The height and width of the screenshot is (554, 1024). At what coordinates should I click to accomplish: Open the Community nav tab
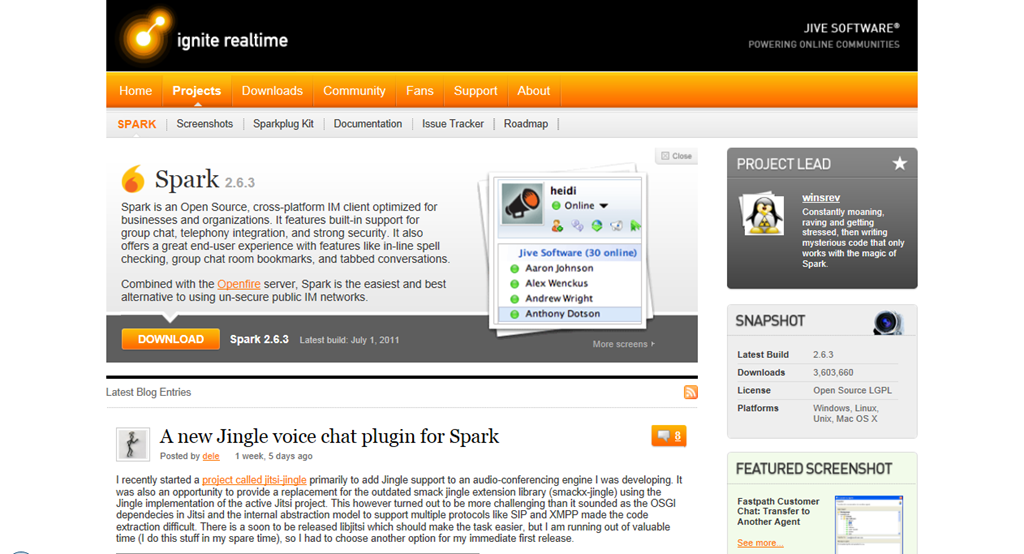click(354, 91)
